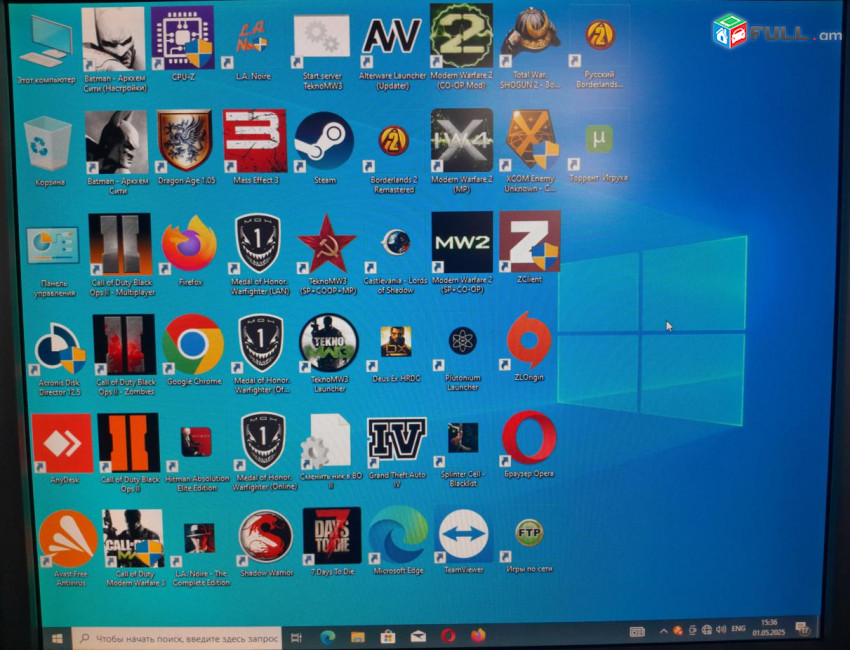Screen dimensions: 850x650
Task: Open the volume control in tray
Action: [721, 629]
